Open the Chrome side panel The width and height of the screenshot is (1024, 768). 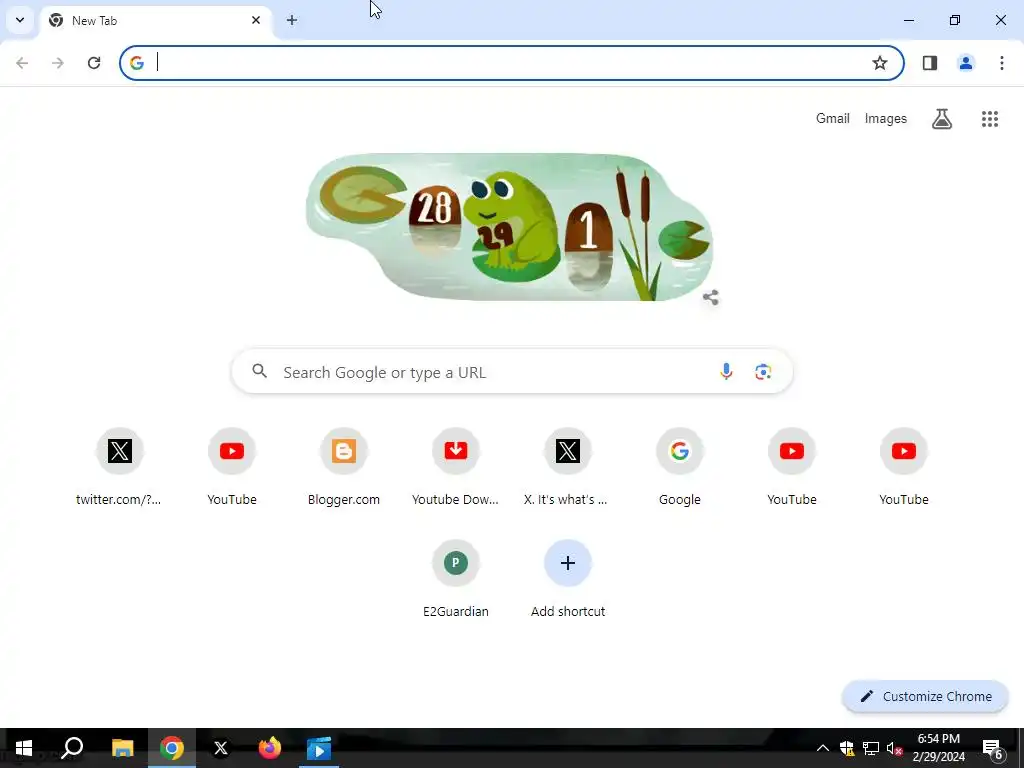click(x=930, y=63)
